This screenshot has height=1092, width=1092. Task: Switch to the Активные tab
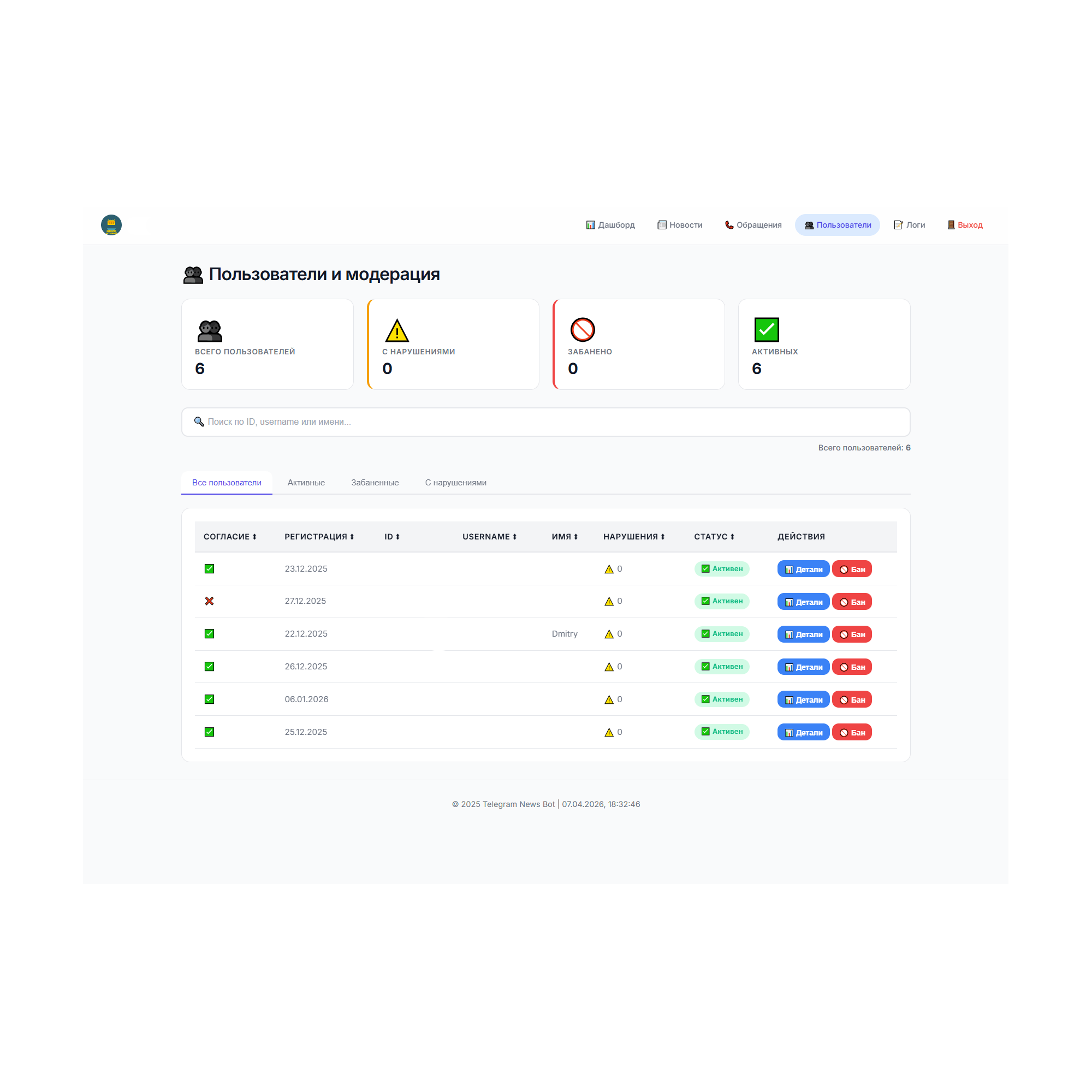click(x=306, y=483)
